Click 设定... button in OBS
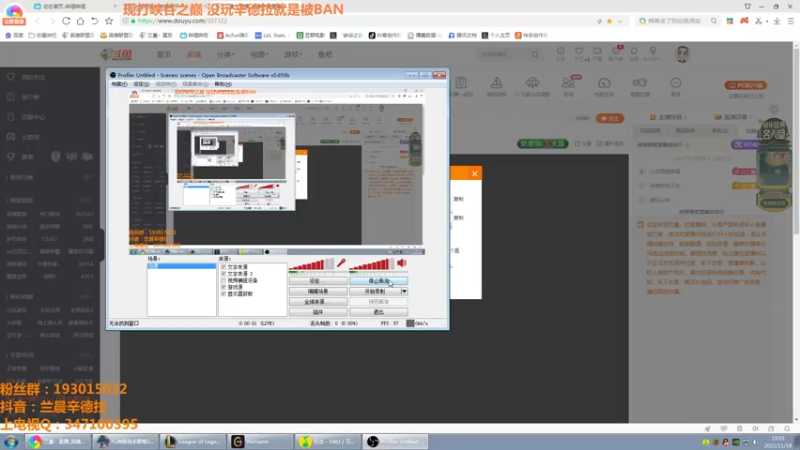The width and height of the screenshot is (800, 450). click(318, 281)
